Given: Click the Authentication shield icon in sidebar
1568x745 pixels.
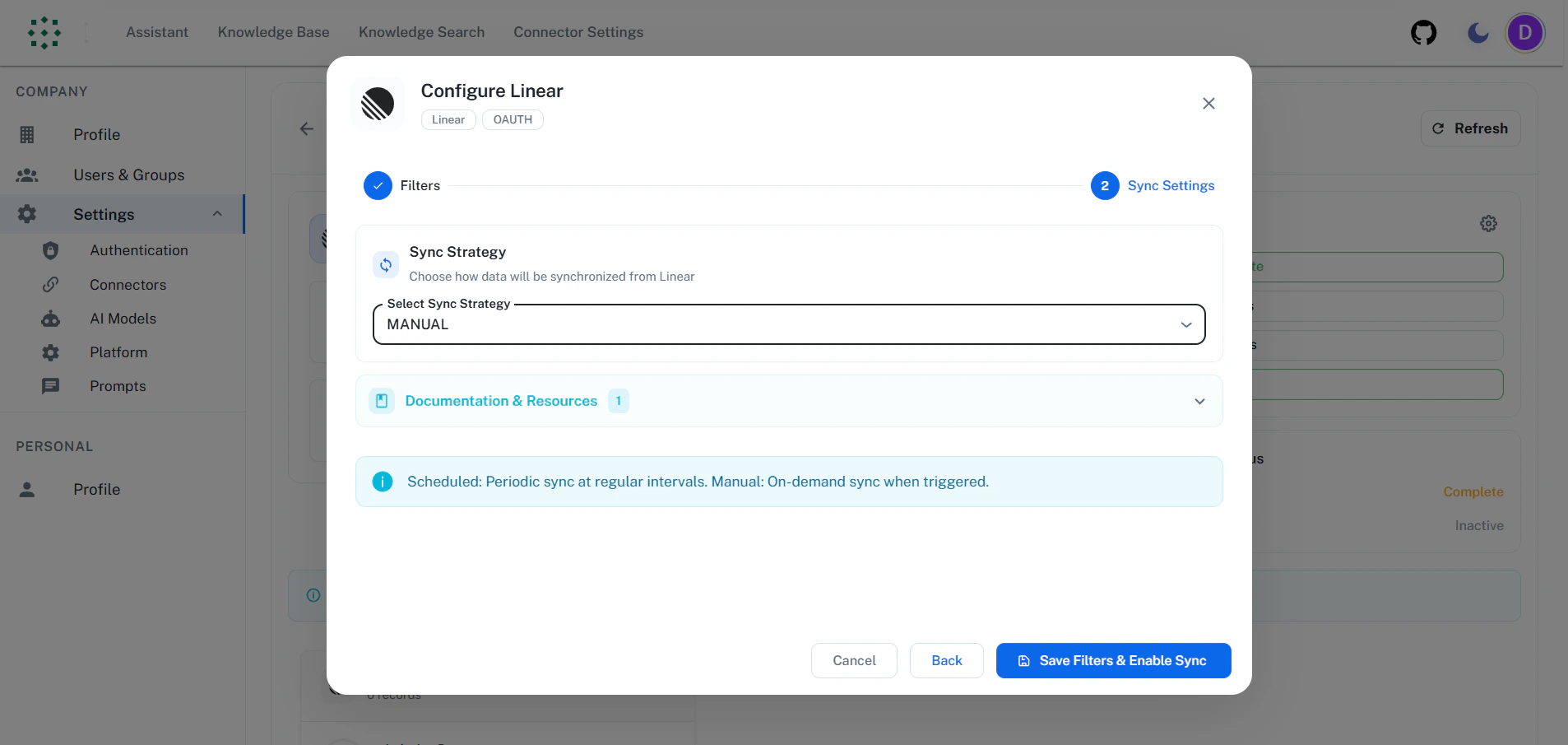Looking at the screenshot, I should [x=50, y=250].
